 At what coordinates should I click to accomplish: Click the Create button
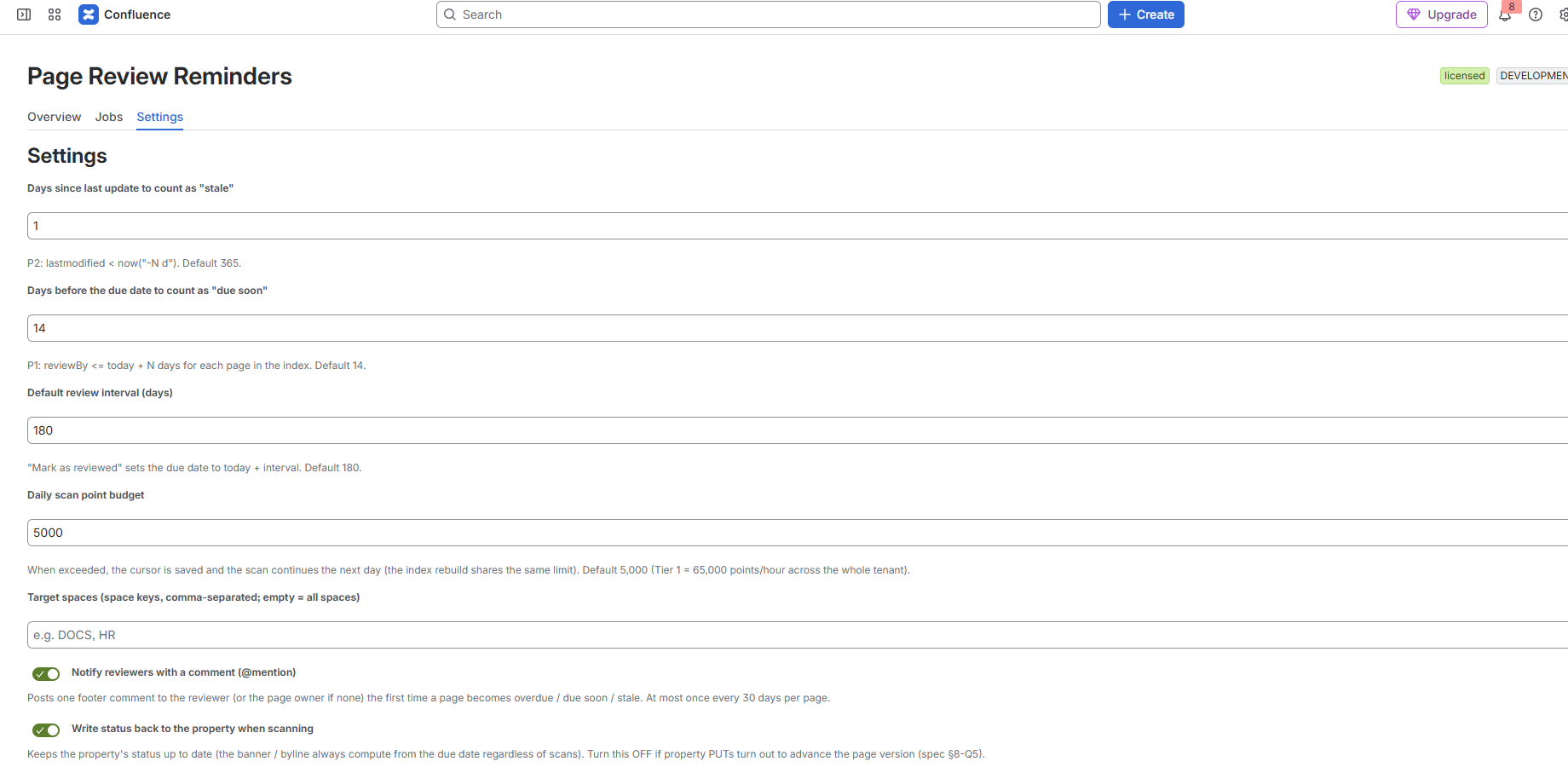(x=1146, y=14)
